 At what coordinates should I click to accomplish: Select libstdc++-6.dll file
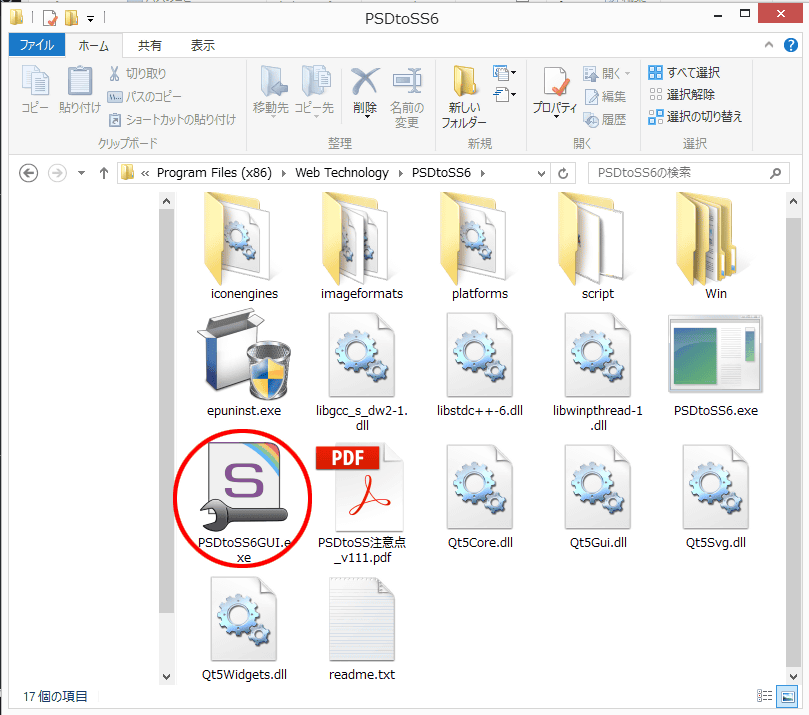[480, 365]
